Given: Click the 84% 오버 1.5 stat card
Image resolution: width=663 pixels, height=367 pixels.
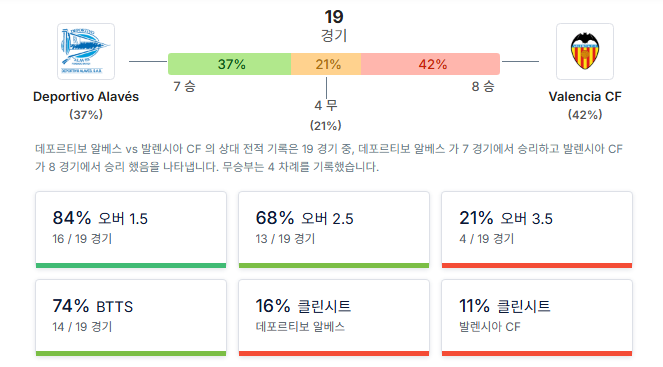Looking at the screenshot, I should (131, 230).
